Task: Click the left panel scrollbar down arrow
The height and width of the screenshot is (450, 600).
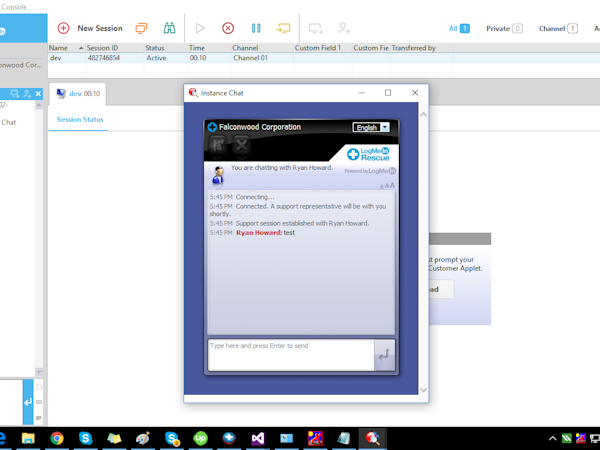Action: (39, 372)
